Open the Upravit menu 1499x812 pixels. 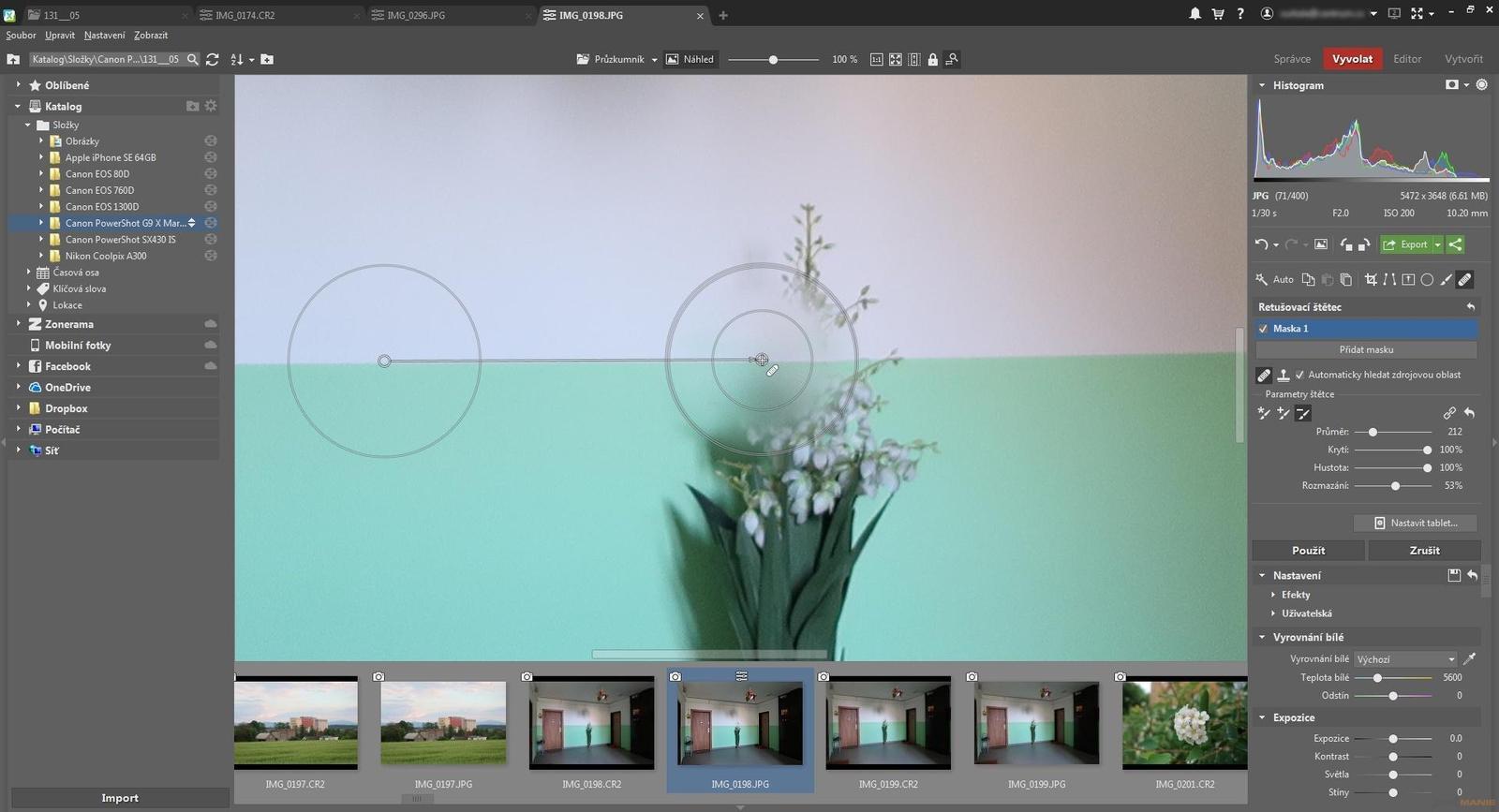click(60, 35)
